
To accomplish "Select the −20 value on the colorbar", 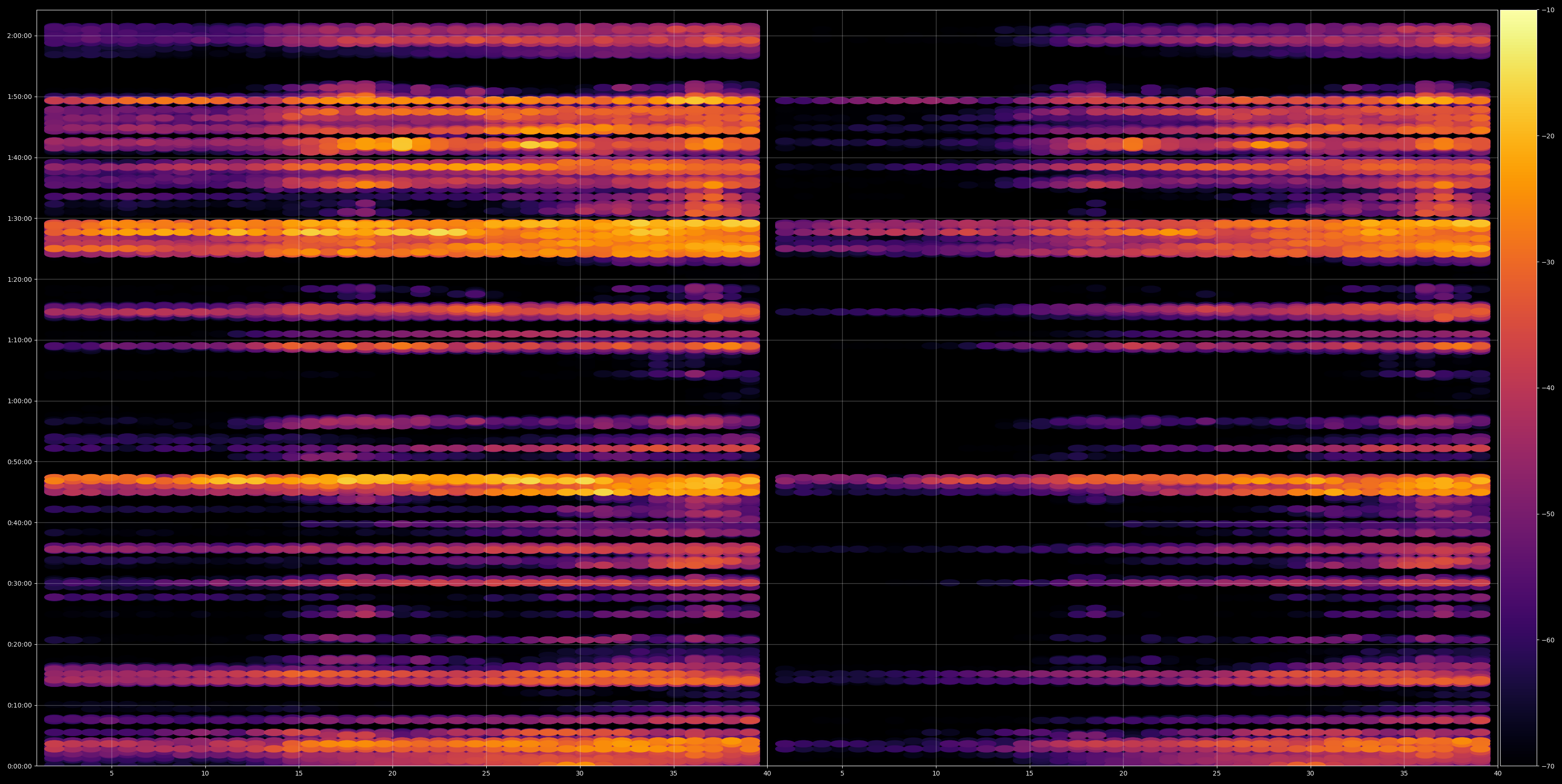I will tap(1549, 136).
